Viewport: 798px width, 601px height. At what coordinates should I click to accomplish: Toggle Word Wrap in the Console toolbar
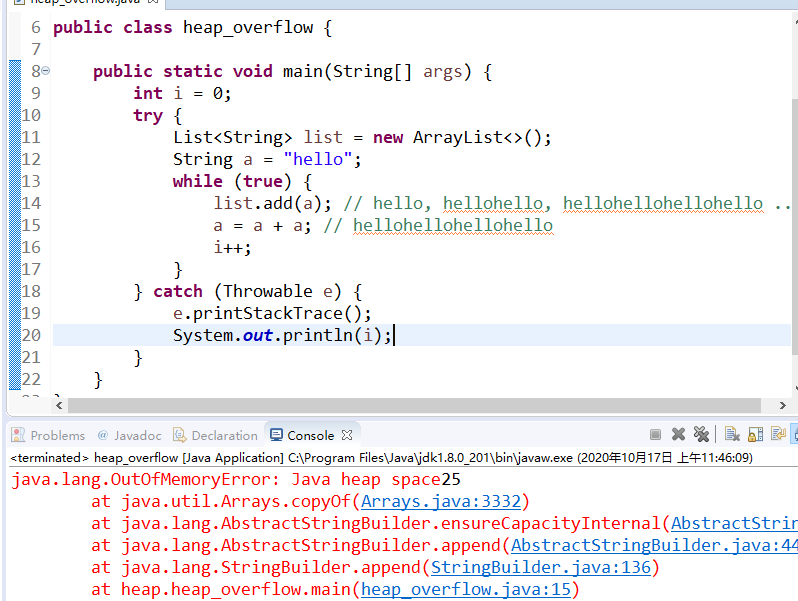(778, 435)
